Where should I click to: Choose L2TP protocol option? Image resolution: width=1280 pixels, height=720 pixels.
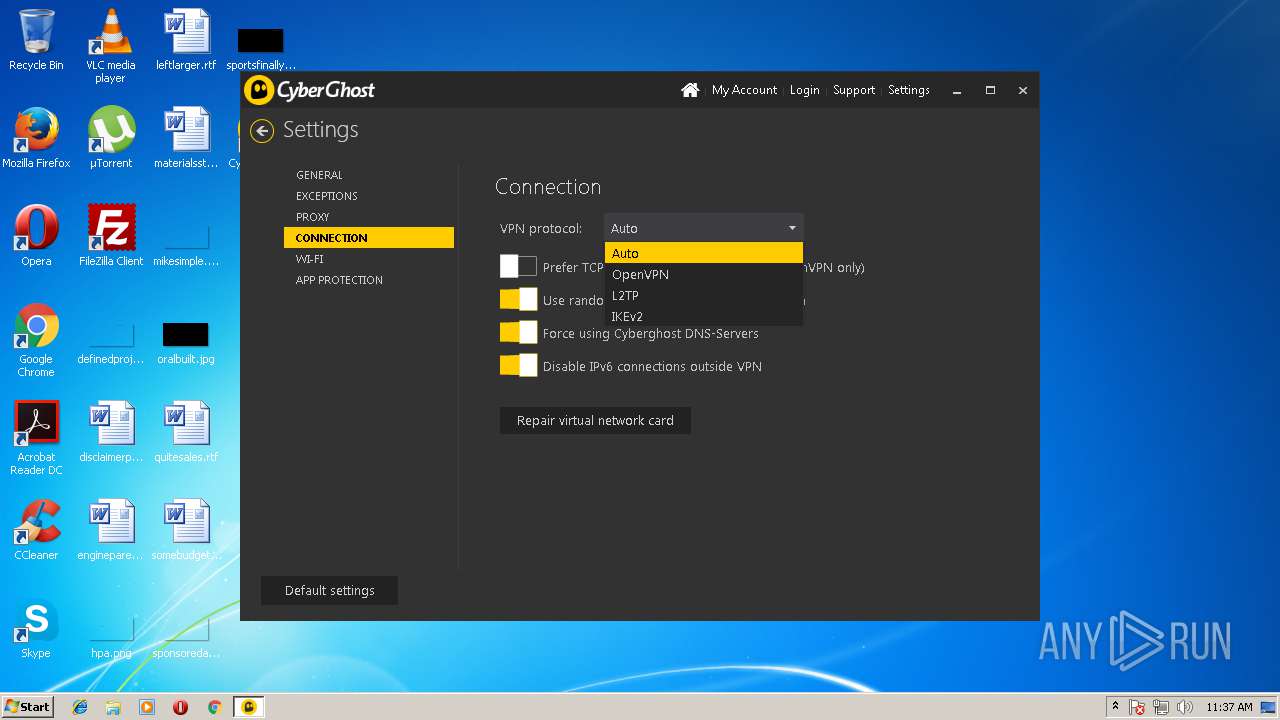click(x=703, y=295)
